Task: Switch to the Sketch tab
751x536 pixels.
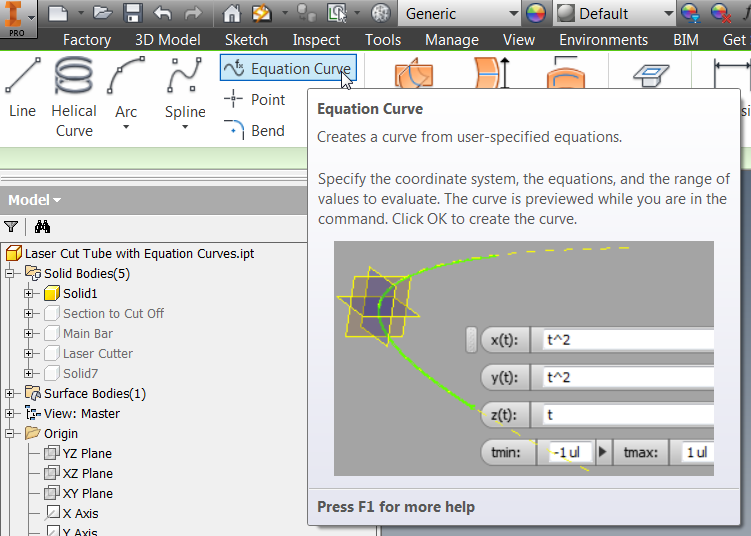Action: tap(246, 40)
